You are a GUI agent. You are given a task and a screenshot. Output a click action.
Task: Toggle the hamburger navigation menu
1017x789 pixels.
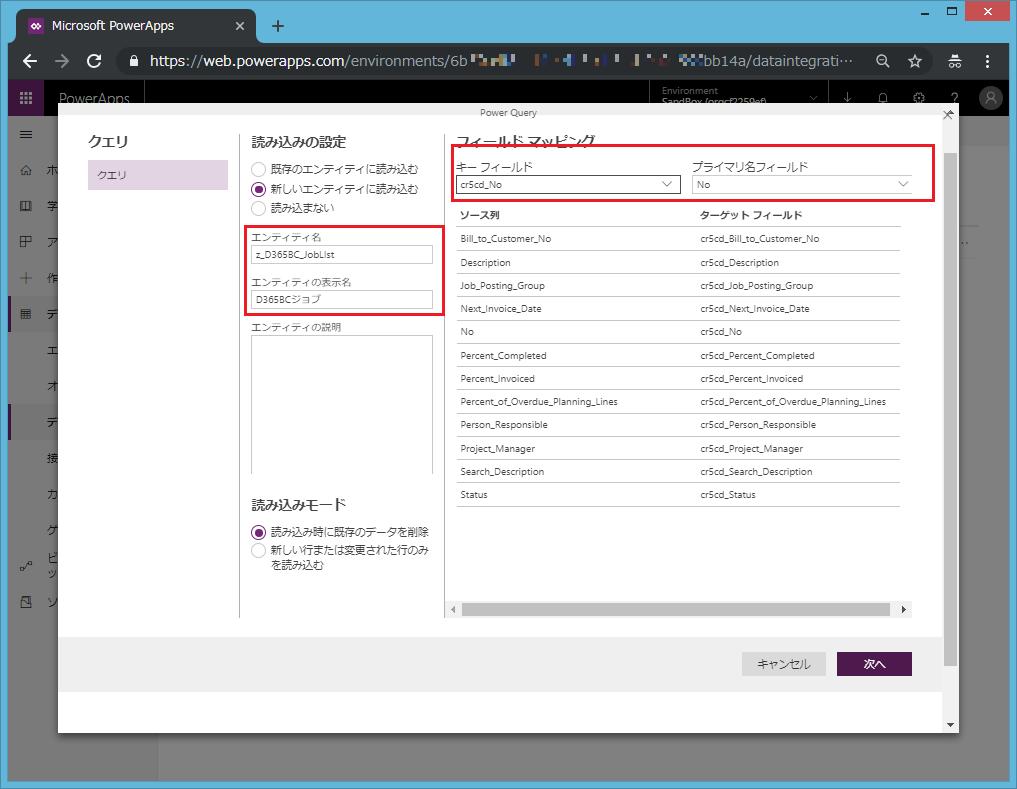(x=26, y=134)
